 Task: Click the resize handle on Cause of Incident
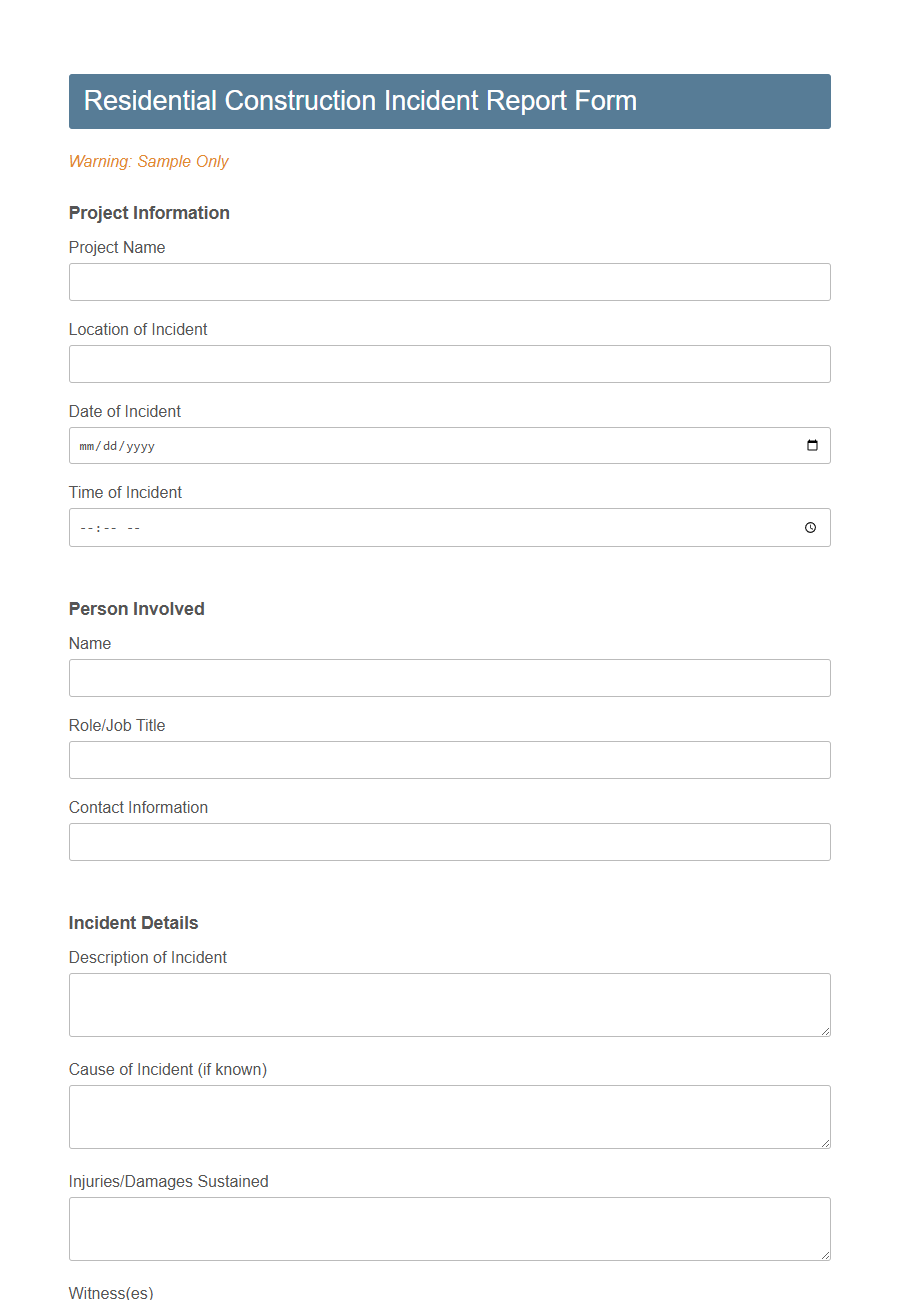(x=824, y=1143)
